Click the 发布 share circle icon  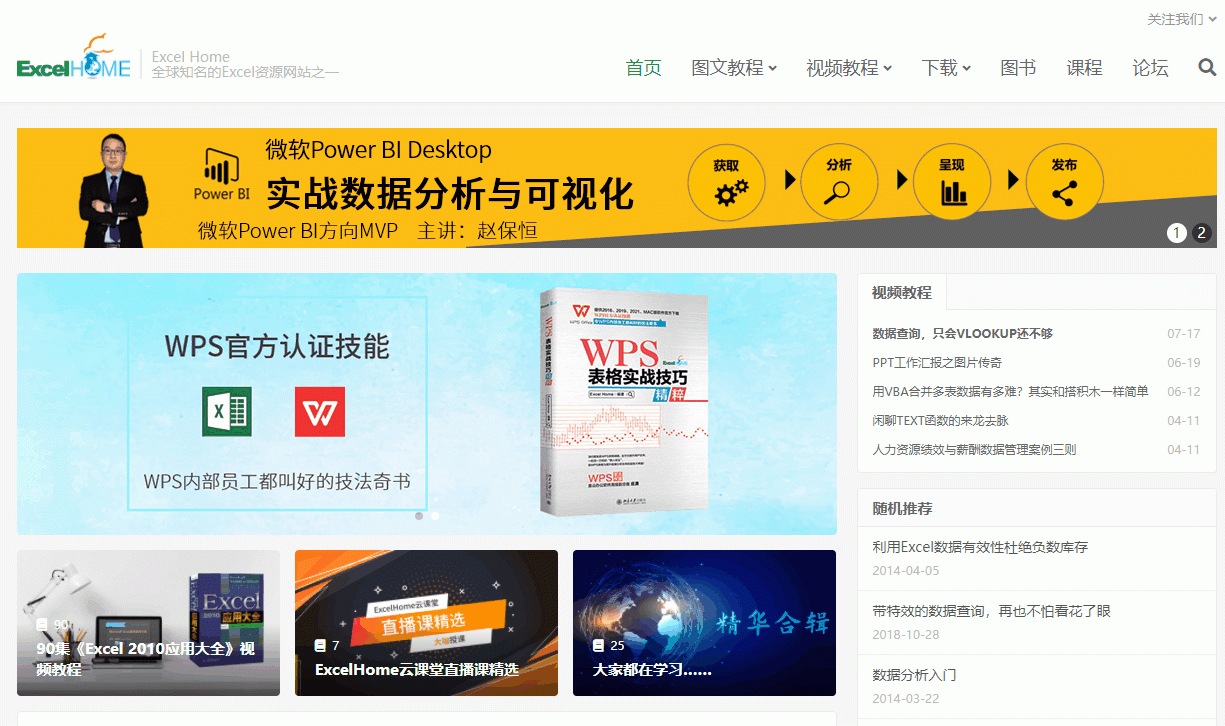[x=1065, y=183]
